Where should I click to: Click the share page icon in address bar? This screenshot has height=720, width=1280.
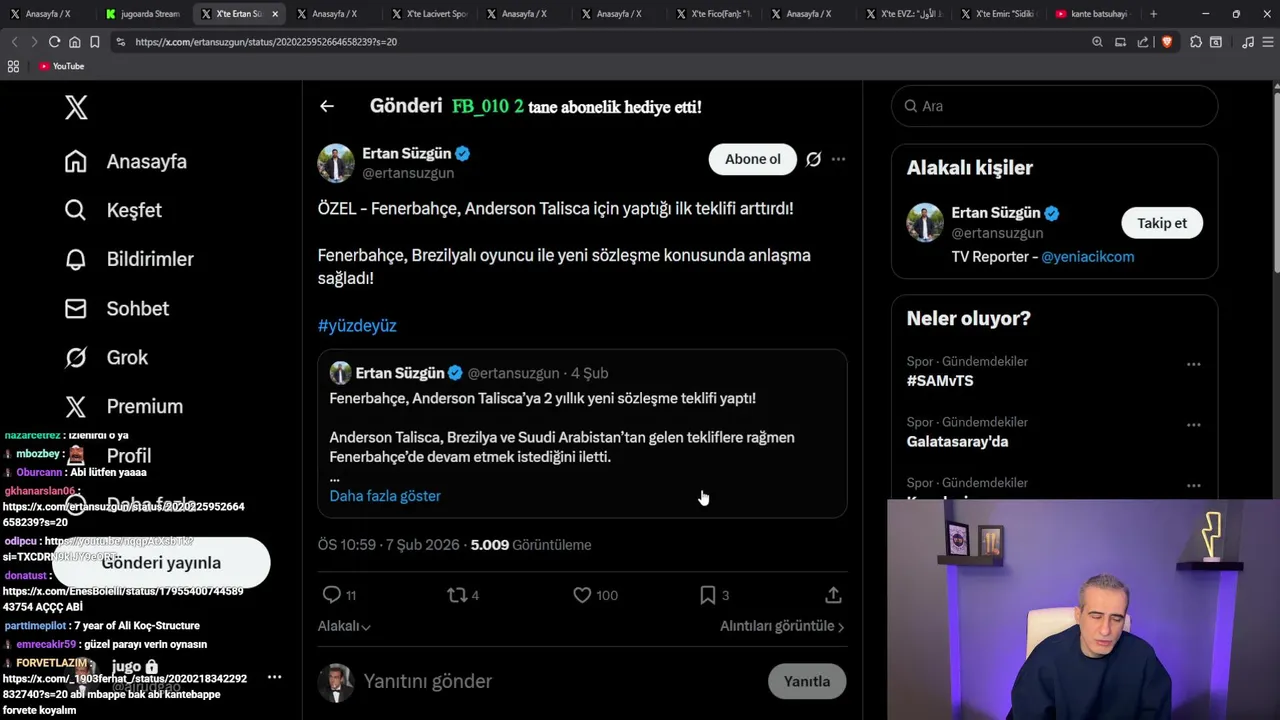click(x=1143, y=42)
